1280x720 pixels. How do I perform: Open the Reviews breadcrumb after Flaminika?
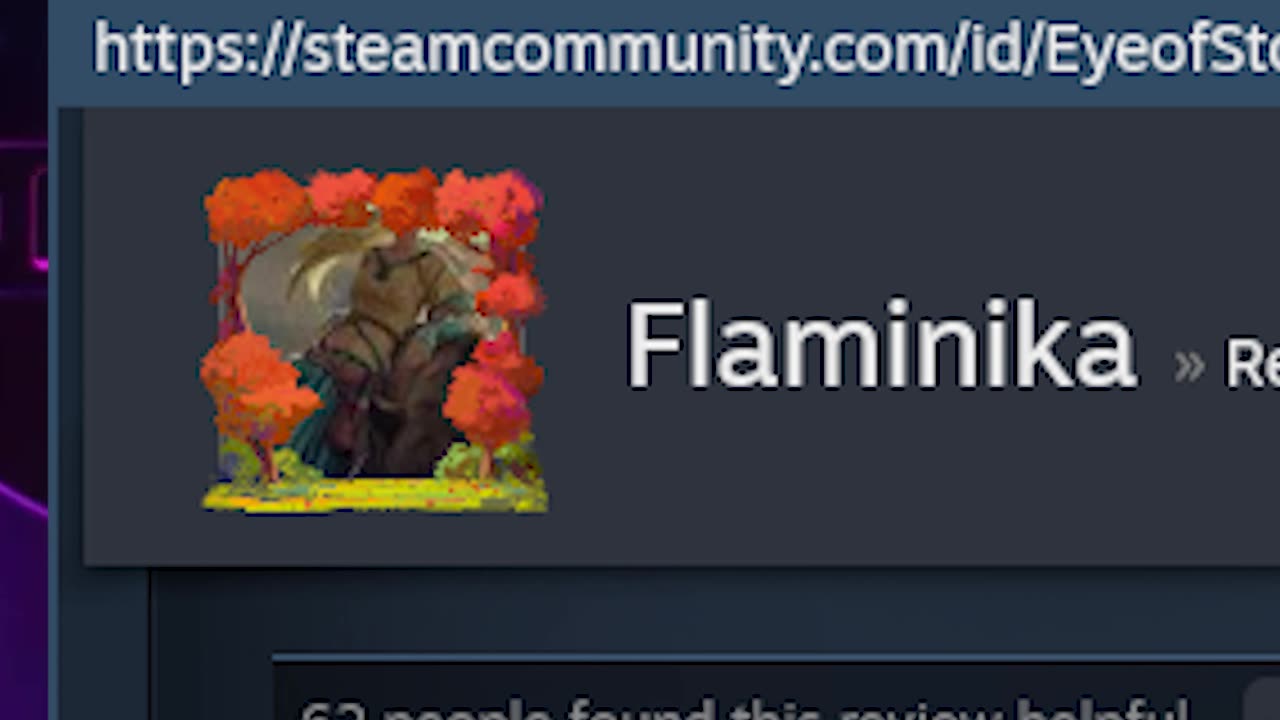click(1252, 362)
